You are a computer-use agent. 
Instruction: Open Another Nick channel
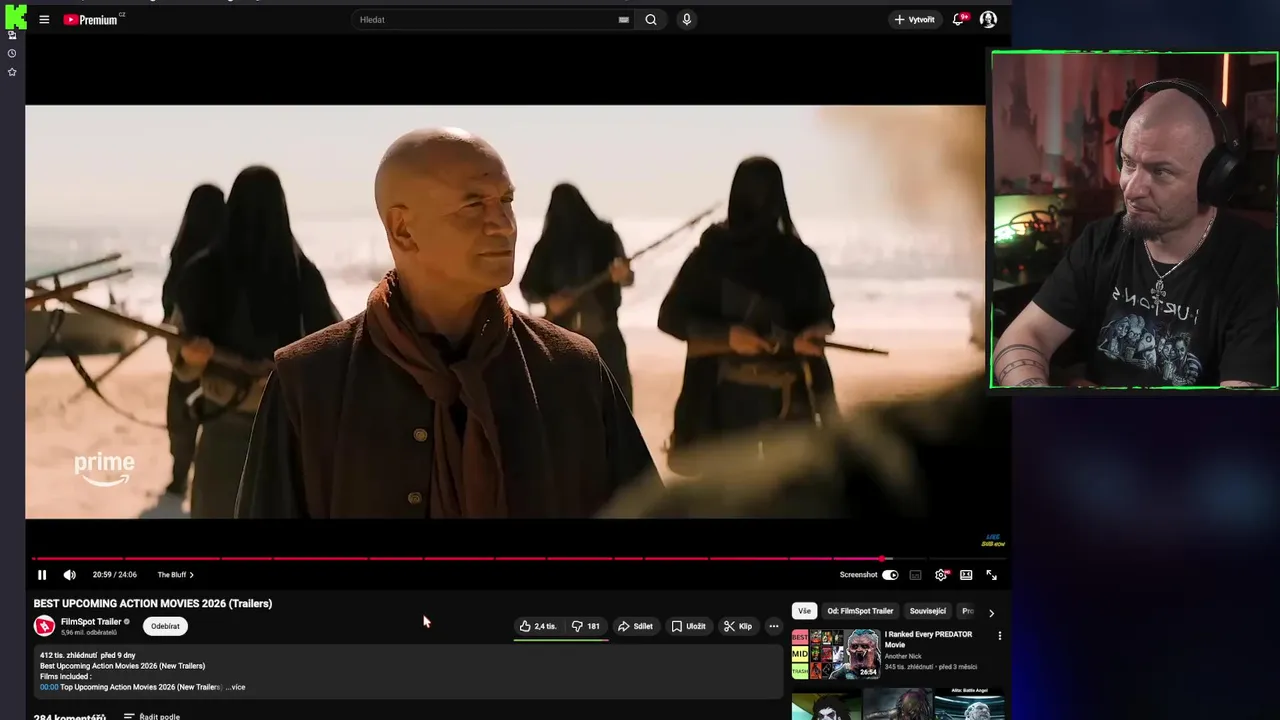(x=903, y=656)
